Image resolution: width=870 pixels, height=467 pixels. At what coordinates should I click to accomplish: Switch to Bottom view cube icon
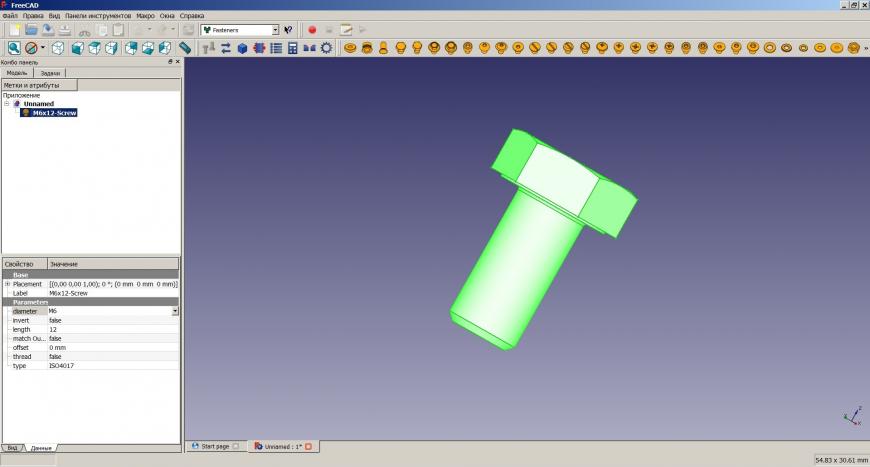tap(148, 48)
